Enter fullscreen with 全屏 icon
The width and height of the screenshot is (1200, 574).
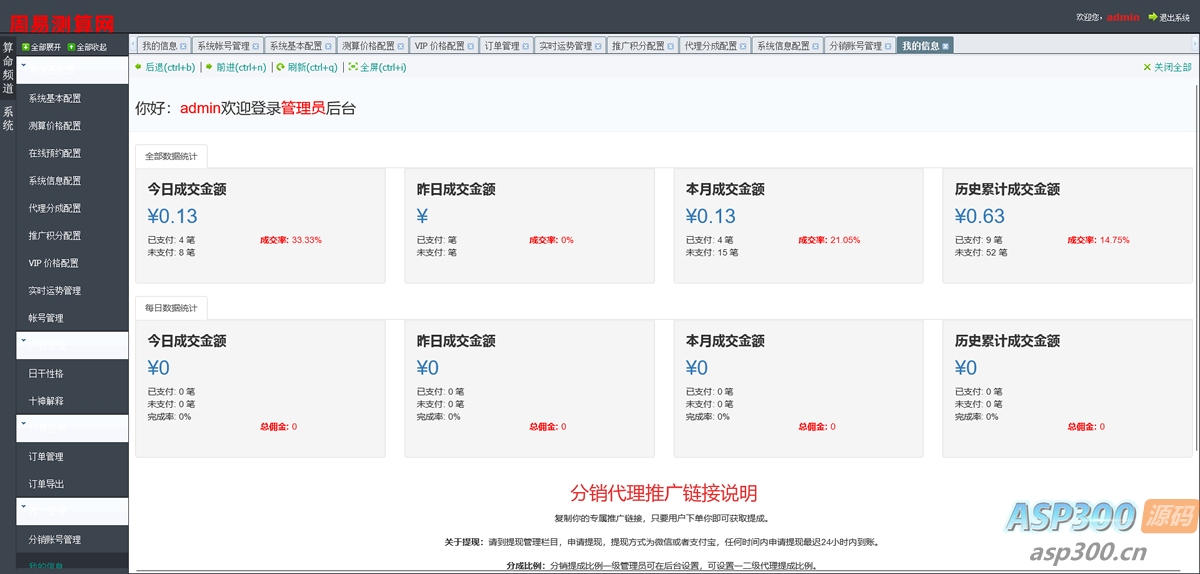(353, 67)
